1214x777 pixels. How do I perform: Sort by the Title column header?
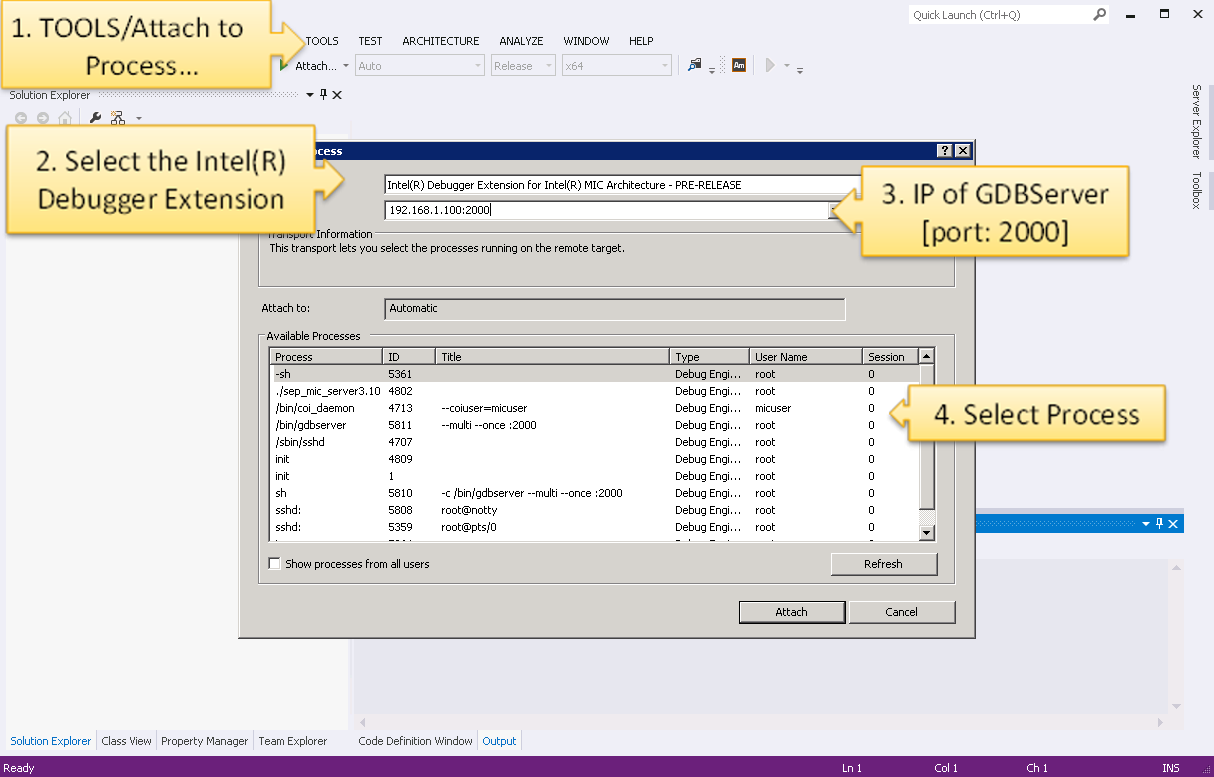552,356
